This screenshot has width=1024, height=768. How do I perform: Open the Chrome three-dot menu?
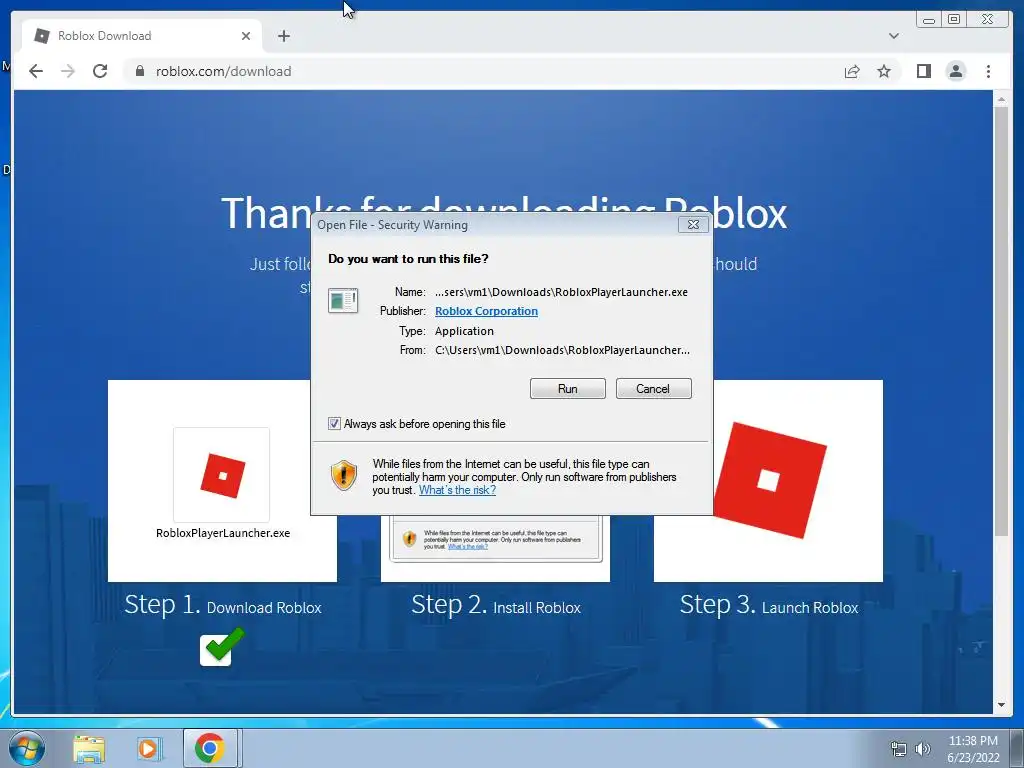(988, 71)
